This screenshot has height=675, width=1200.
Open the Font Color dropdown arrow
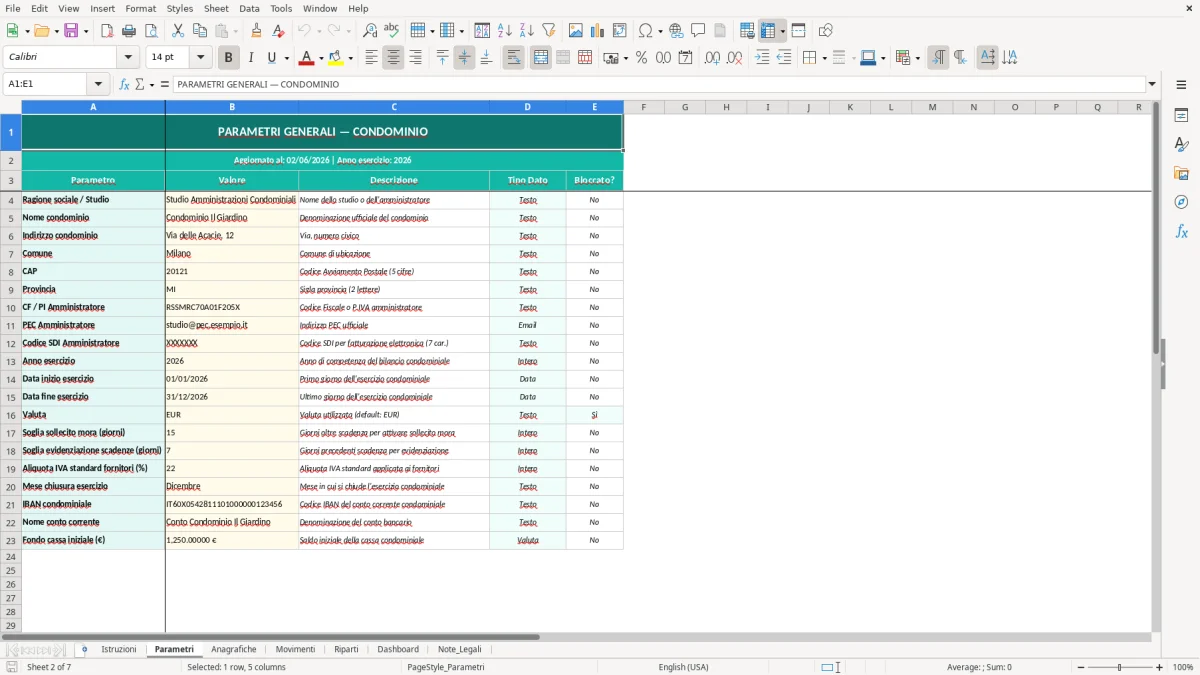[x=322, y=58]
